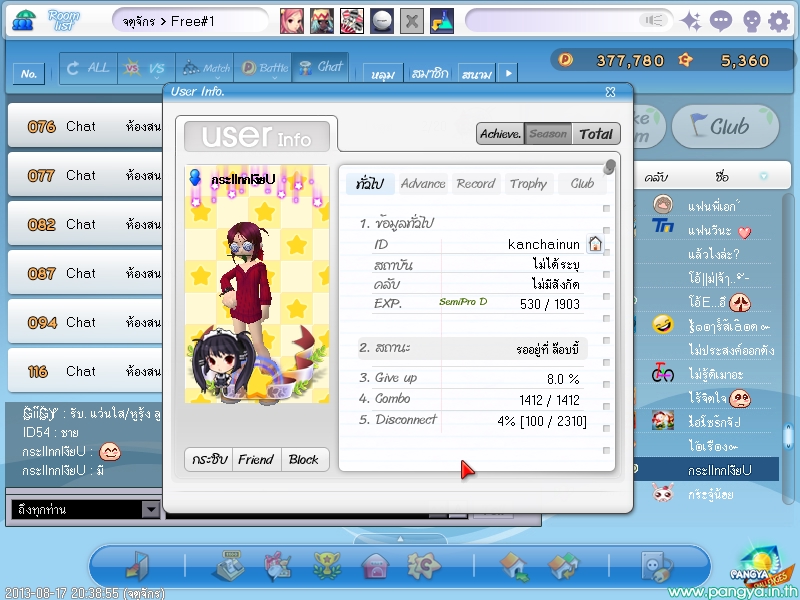This screenshot has width=800, height=600.
Task: Switch to the Trophy tab
Action: tap(529, 184)
